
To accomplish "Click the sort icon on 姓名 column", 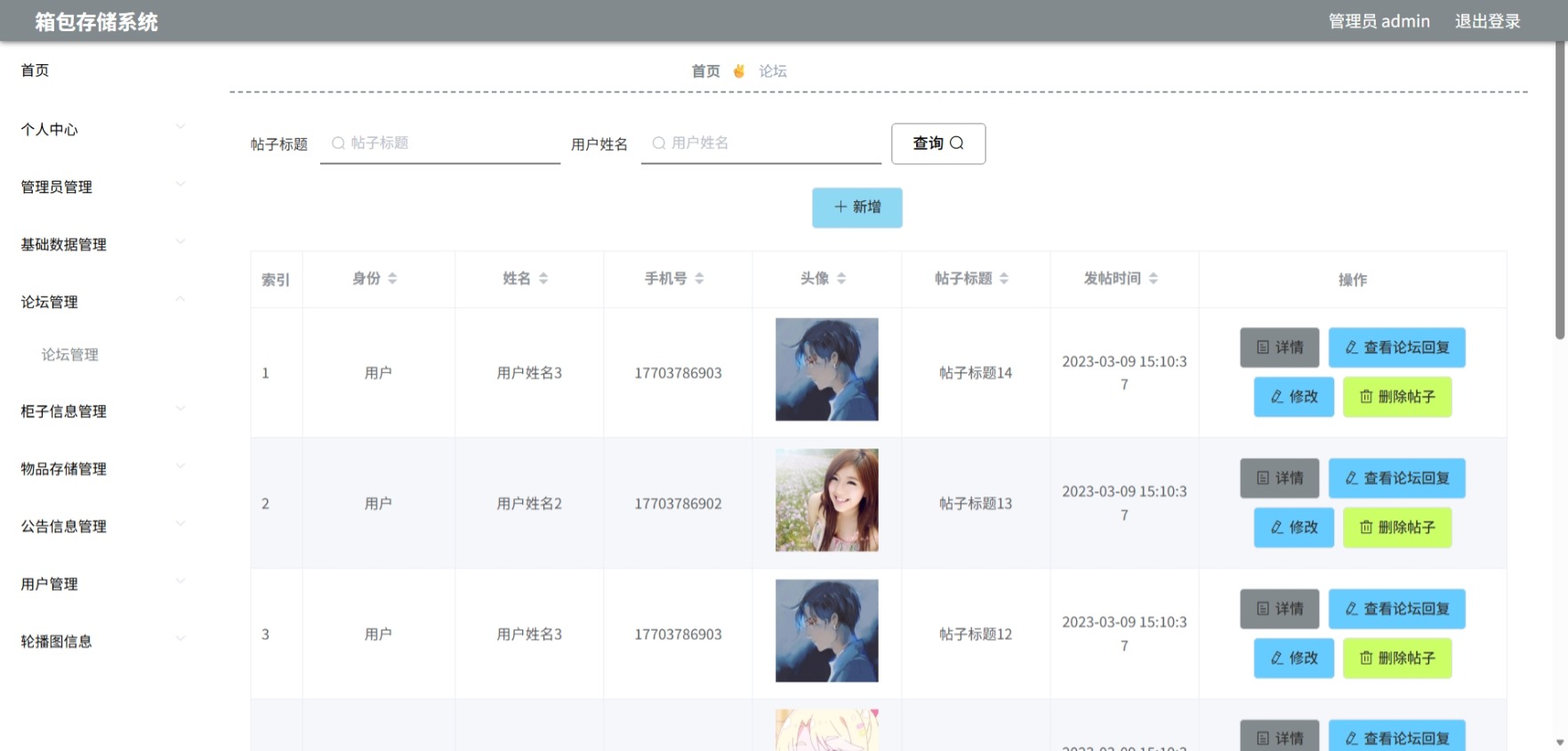I will tap(543, 279).
